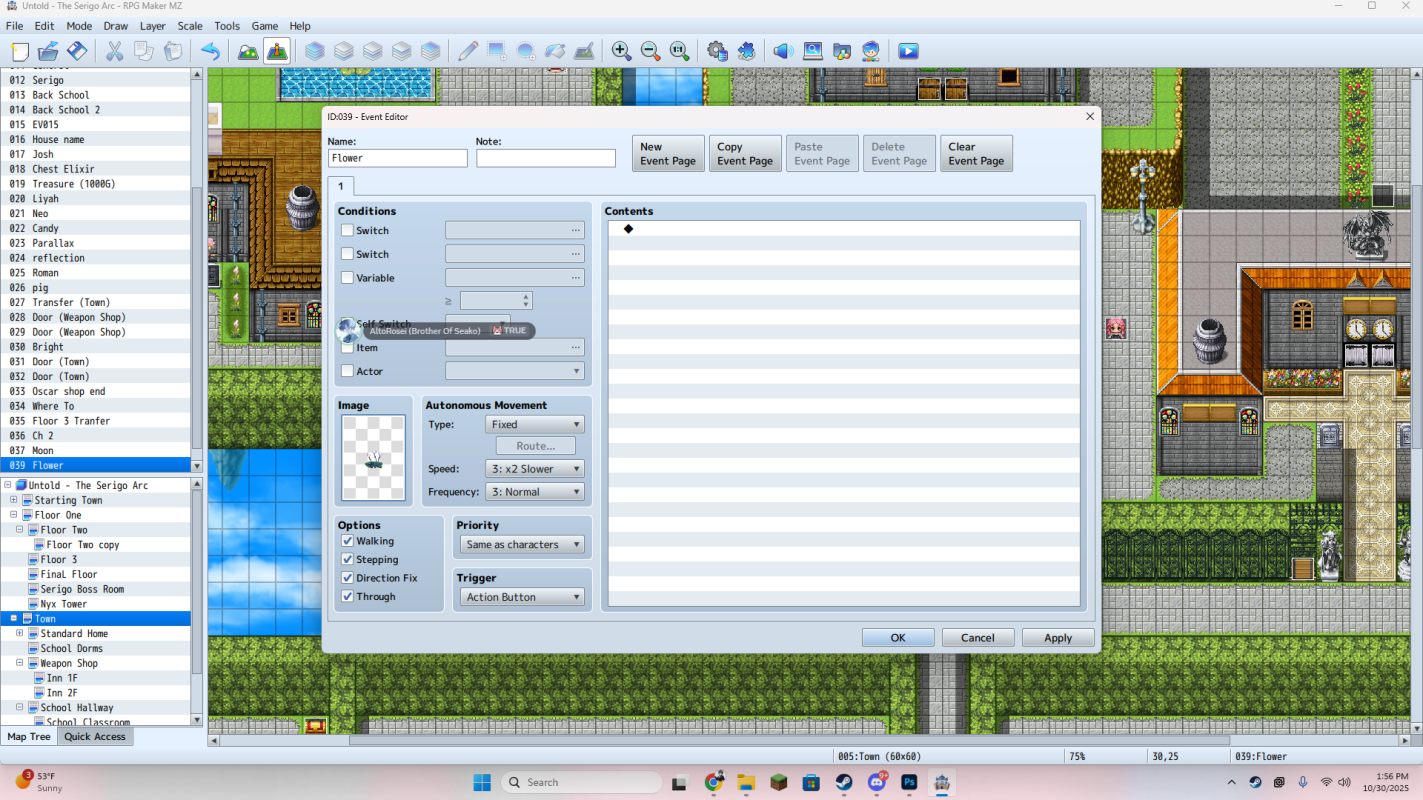Click the Cut scissors icon
This screenshot has width=1423, height=800.
(x=115, y=51)
